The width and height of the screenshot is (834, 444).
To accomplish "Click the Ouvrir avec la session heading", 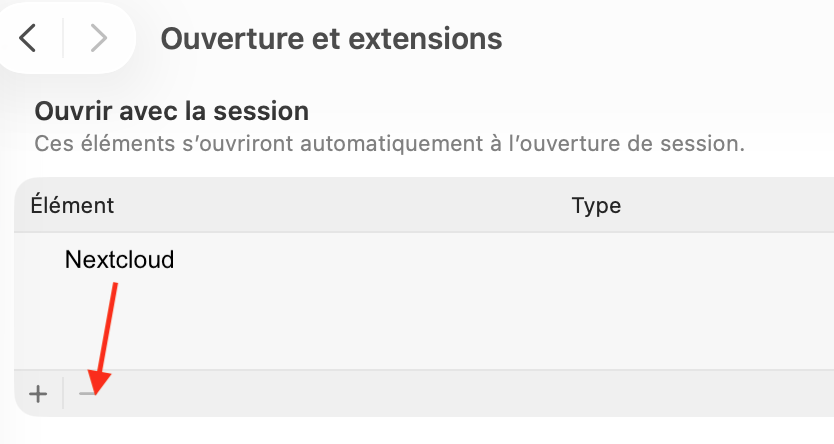I will pyautogui.click(x=171, y=110).
